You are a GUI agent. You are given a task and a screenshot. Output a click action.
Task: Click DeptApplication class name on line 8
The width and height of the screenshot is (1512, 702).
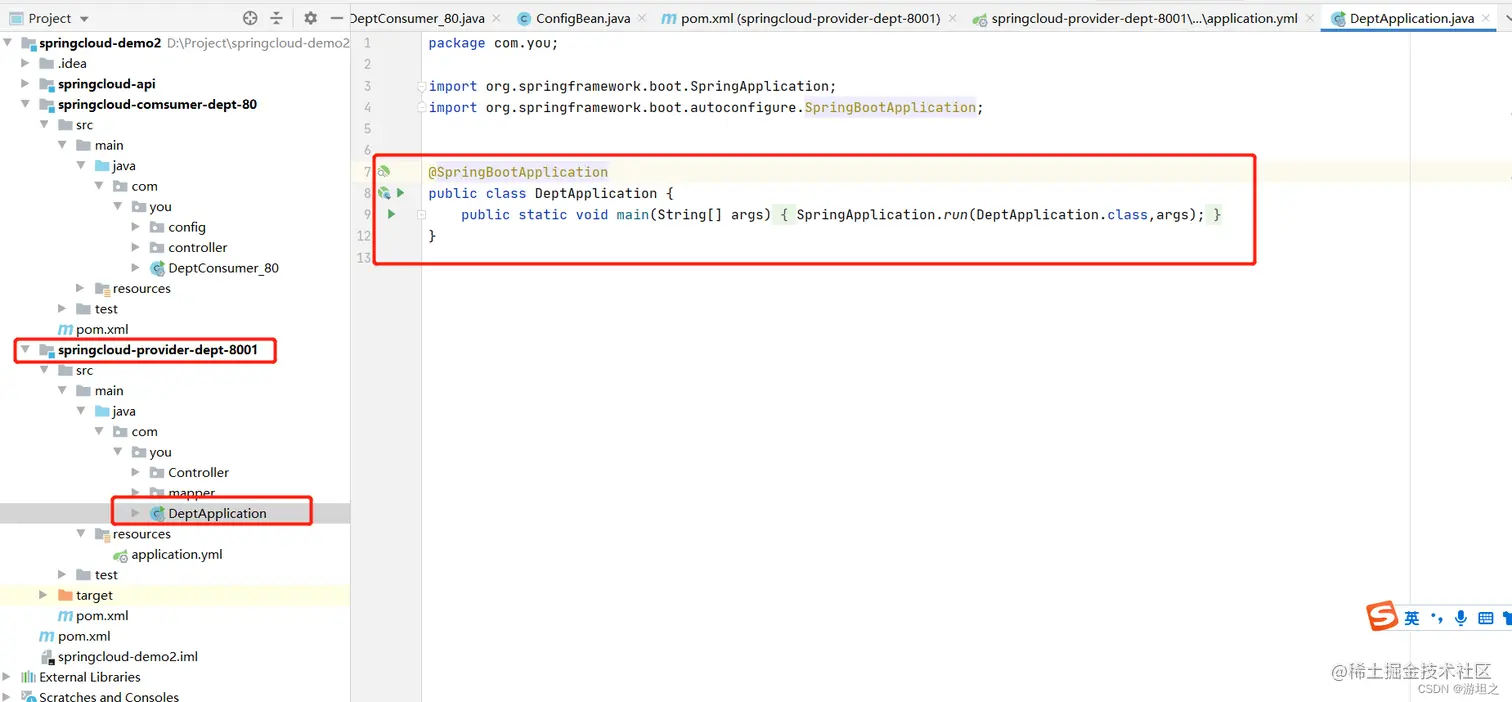pyautogui.click(x=596, y=193)
